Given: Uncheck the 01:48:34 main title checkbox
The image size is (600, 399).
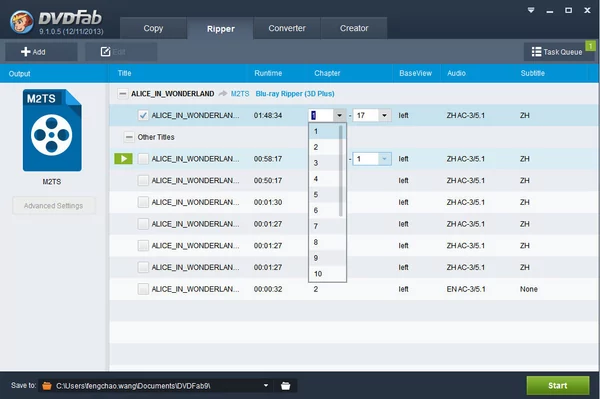Looking at the screenshot, I should click(143, 115).
